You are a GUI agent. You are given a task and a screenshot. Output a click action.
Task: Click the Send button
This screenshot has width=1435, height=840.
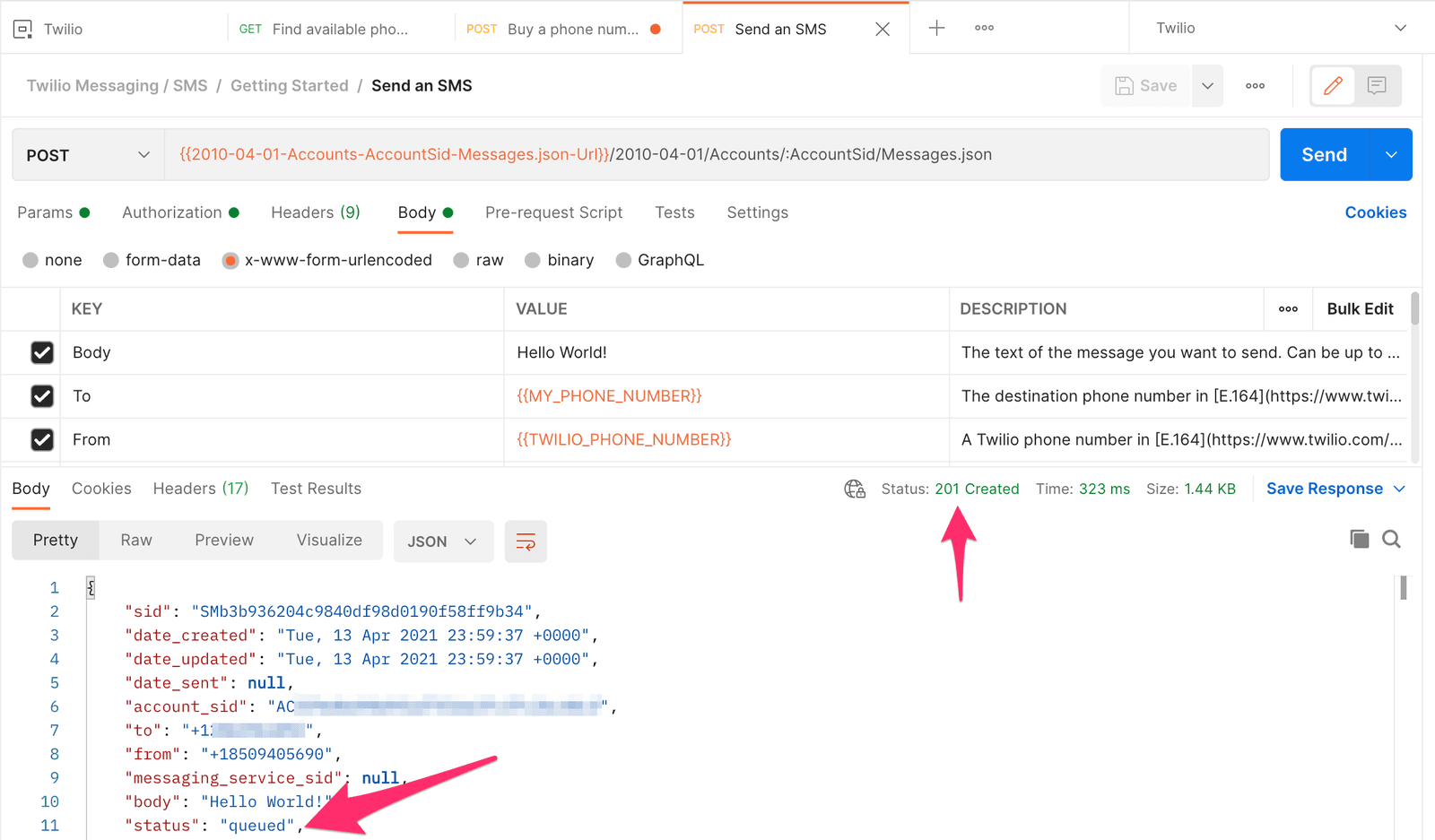point(1324,154)
